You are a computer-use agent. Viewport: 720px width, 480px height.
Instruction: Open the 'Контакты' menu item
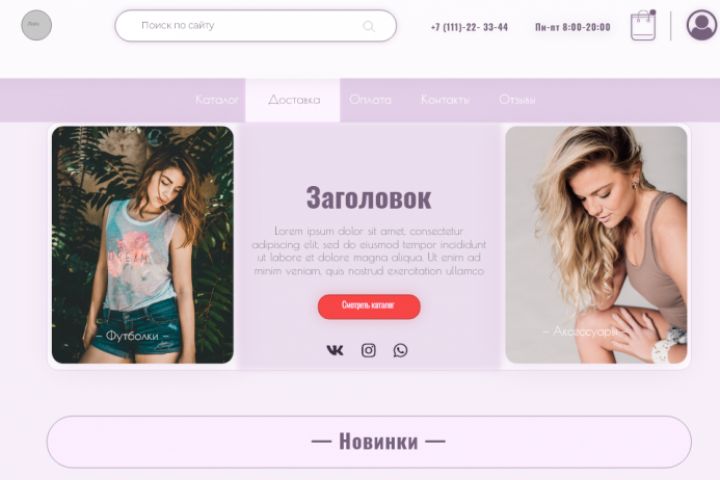[x=445, y=100]
